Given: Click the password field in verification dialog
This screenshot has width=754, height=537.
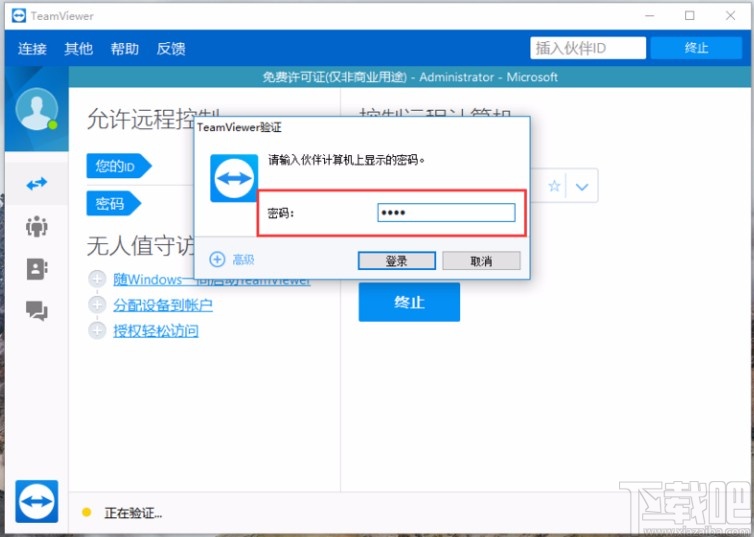Looking at the screenshot, I should coord(446,212).
